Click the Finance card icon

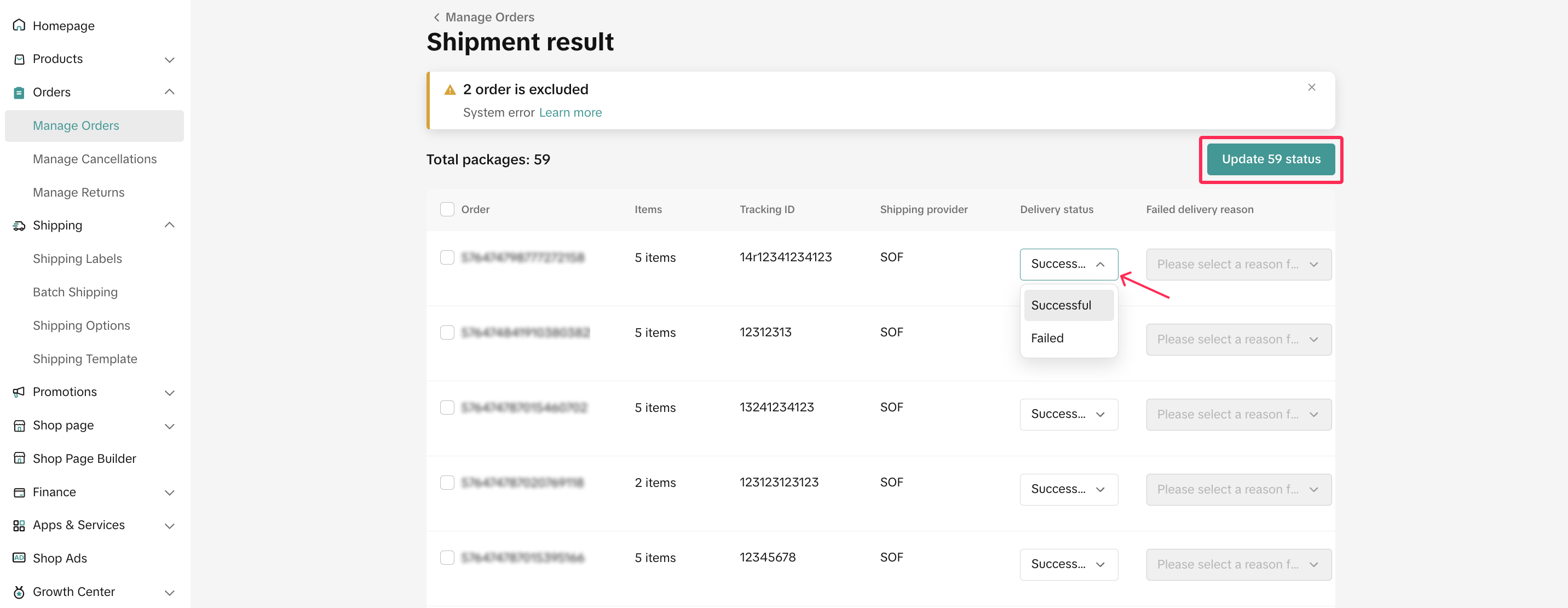coord(19,492)
